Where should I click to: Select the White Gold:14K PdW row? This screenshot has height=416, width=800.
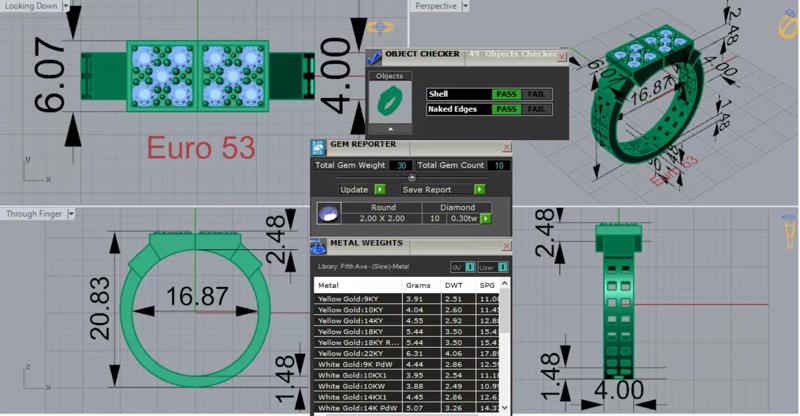(x=407, y=408)
